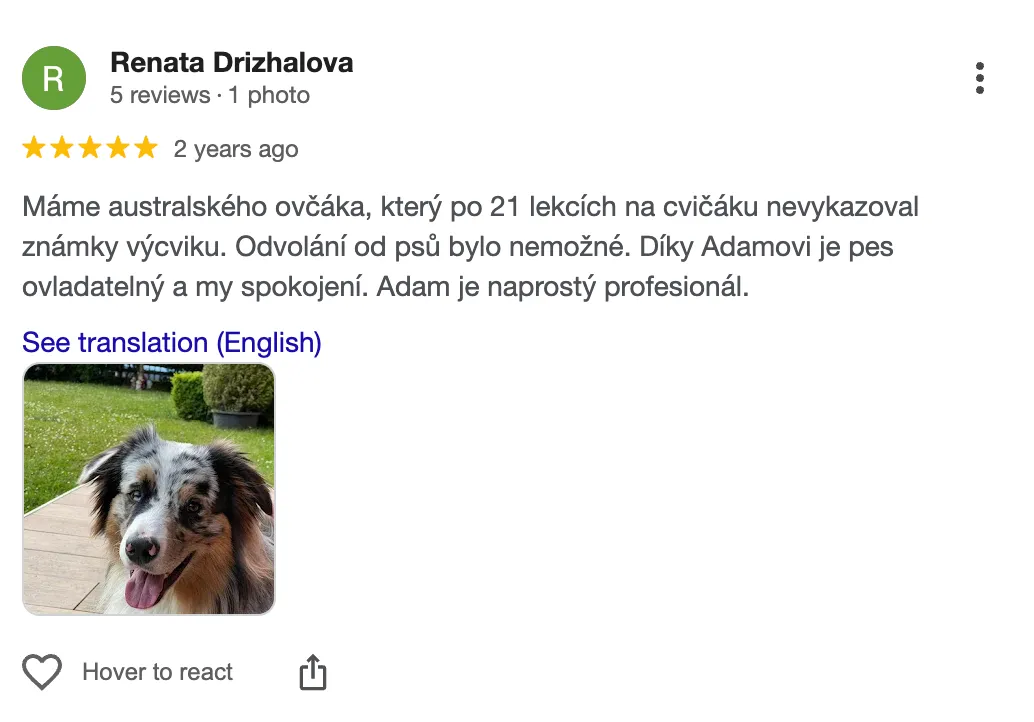Click See translation (English) link
This screenshot has height=722, width=1034.
[171, 343]
